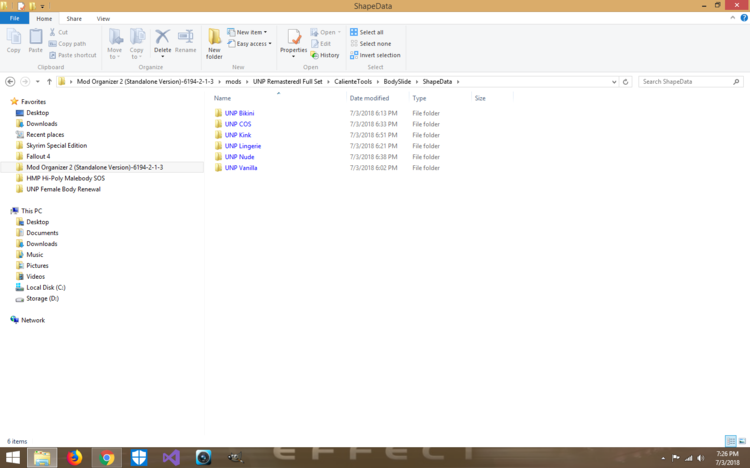750x468 pixels.
Task: Expand the Properties dropdown arrow
Action: click(294, 56)
